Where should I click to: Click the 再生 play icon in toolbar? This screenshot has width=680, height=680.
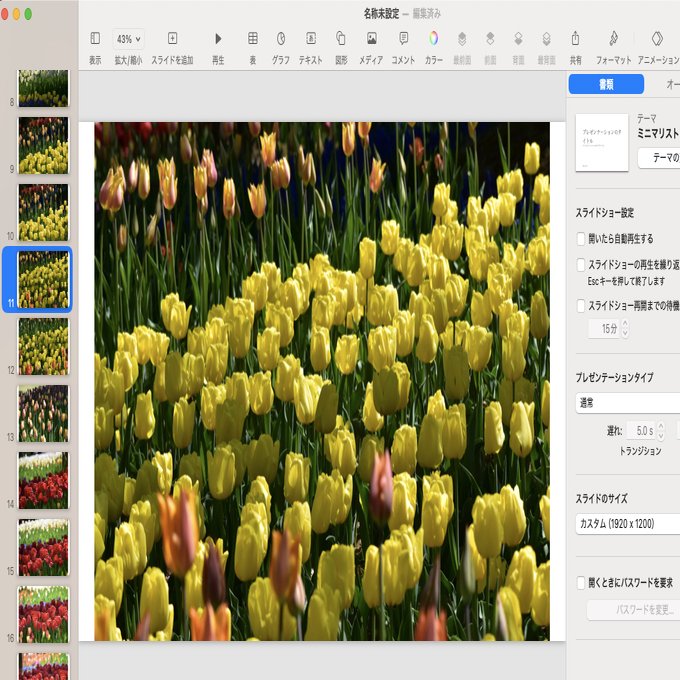click(x=218, y=39)
